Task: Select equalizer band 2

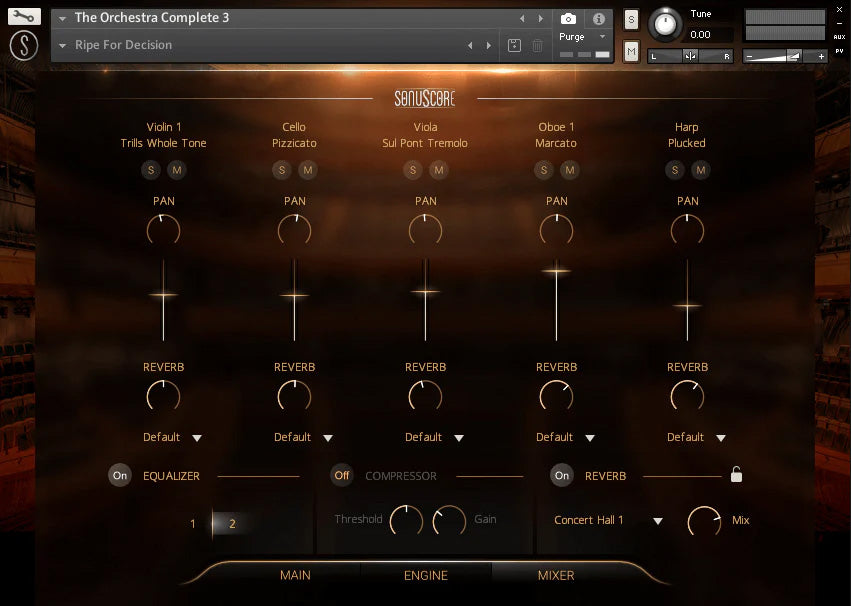Action: (232, 524)
